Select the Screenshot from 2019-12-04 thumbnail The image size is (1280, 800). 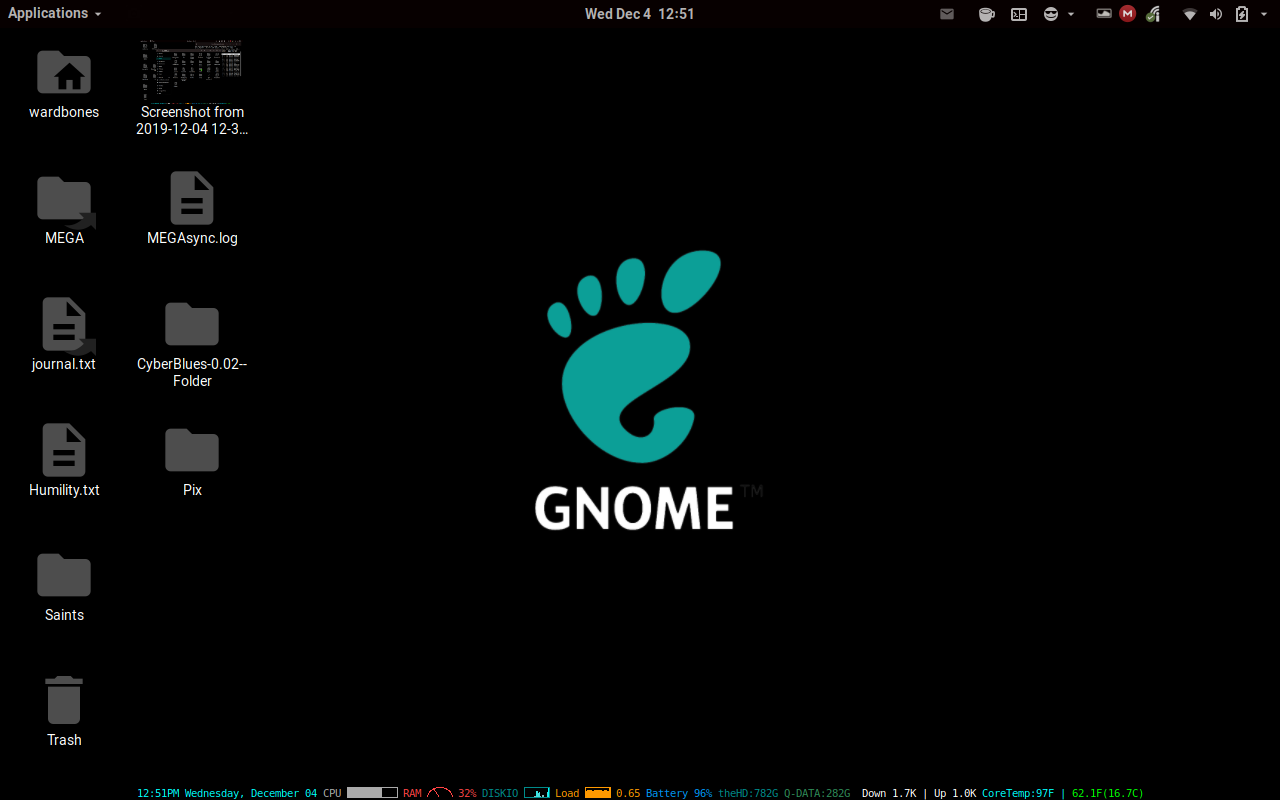tap(192, 71)
